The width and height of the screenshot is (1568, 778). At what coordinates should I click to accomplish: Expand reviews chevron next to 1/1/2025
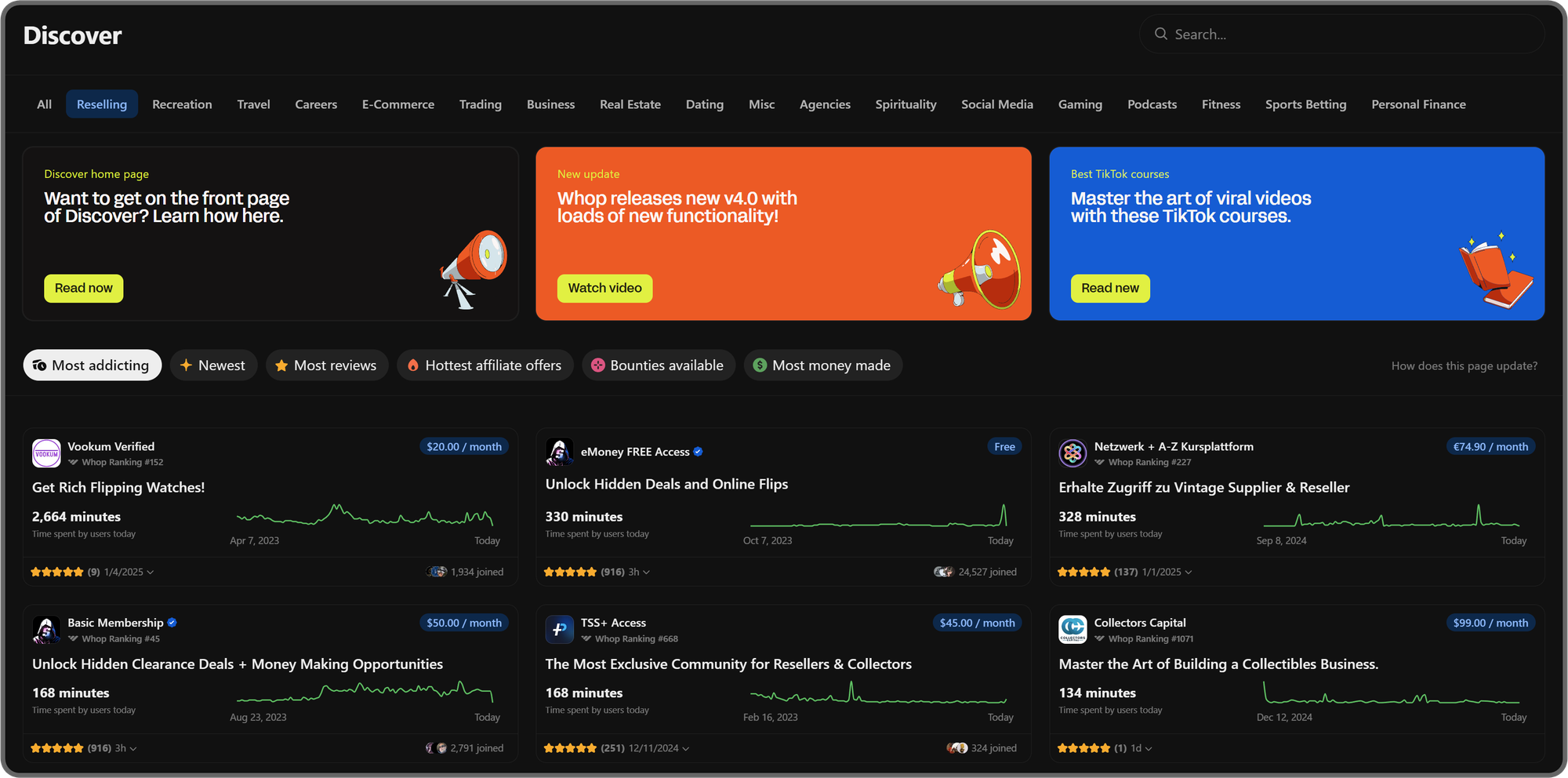point(1188,573)
